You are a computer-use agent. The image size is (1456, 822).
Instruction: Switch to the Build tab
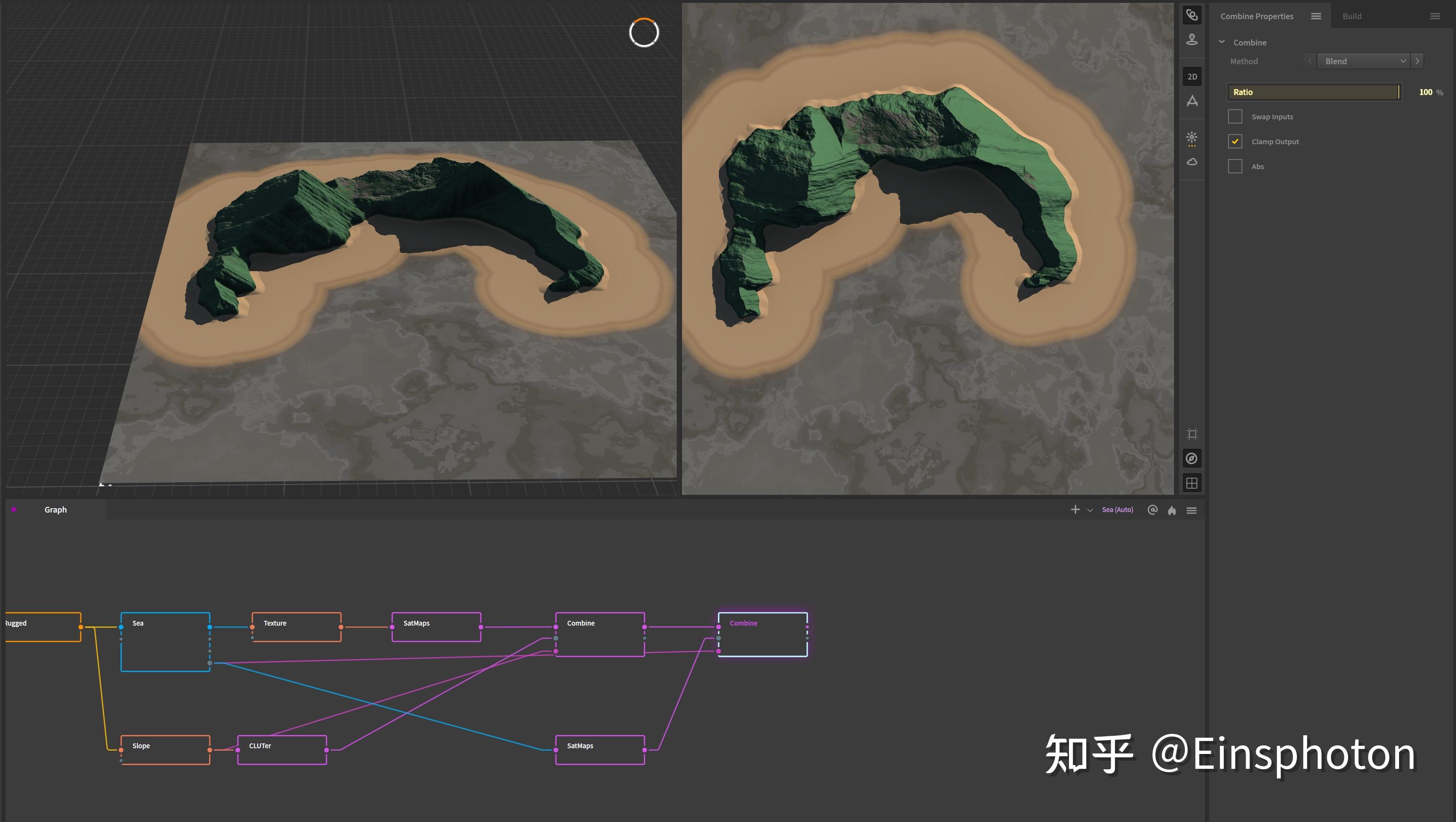(1352, 16)
